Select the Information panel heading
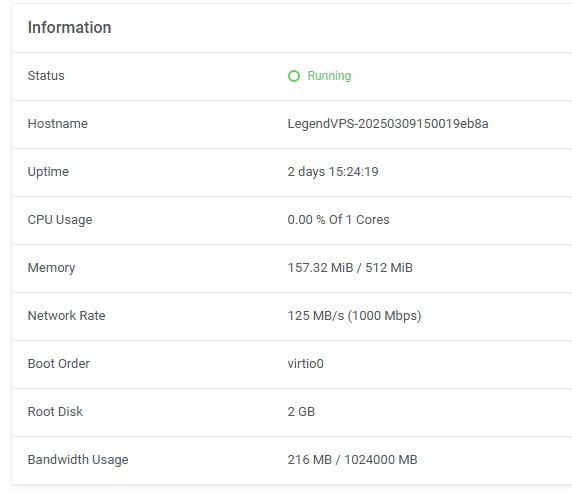This screenshot has width=572, height=502. [x=70, y=27]
